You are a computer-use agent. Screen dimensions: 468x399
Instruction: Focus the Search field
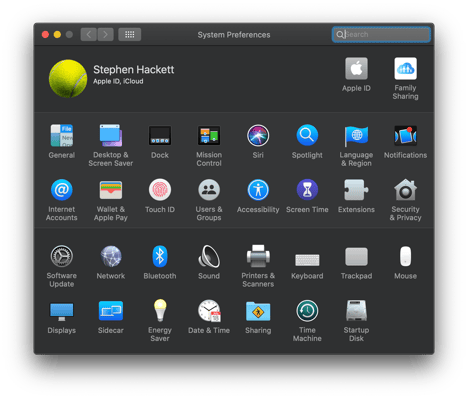click(x=381, y=34)
